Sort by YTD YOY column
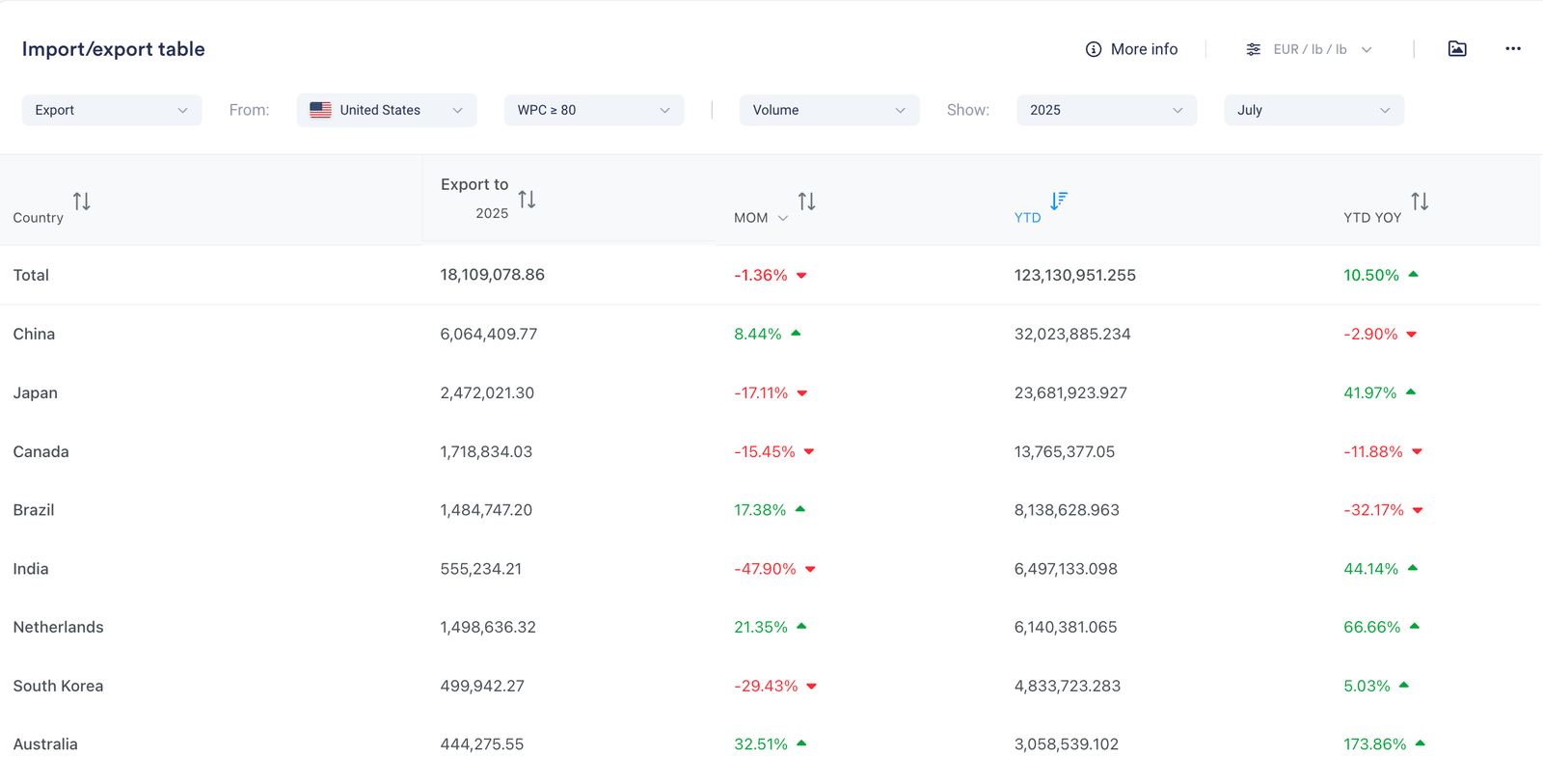Viewport: 1543px width, 784px height. pos(1420,202)
